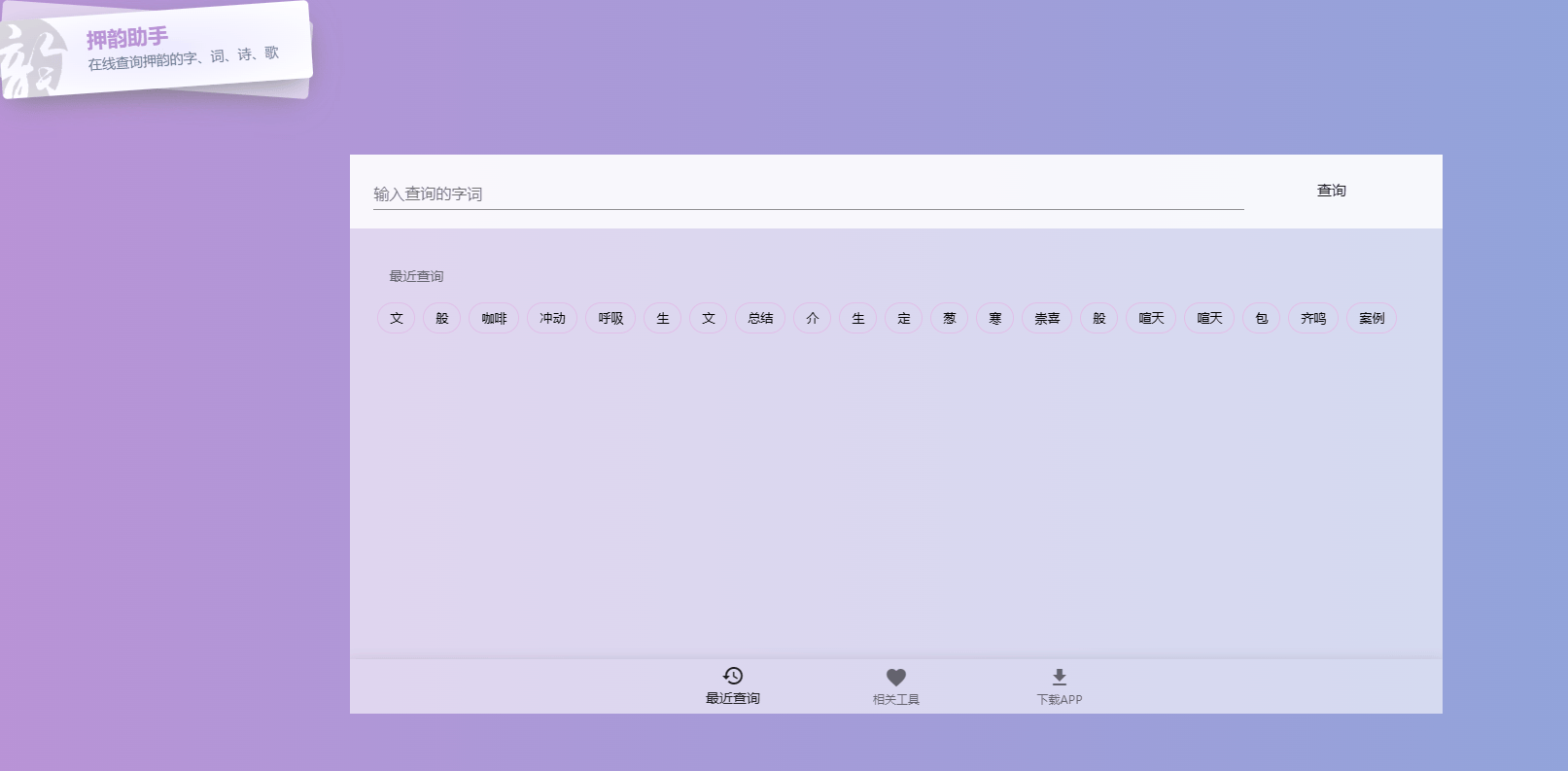Choose the first 般 chip in the list

click(442, 318)
